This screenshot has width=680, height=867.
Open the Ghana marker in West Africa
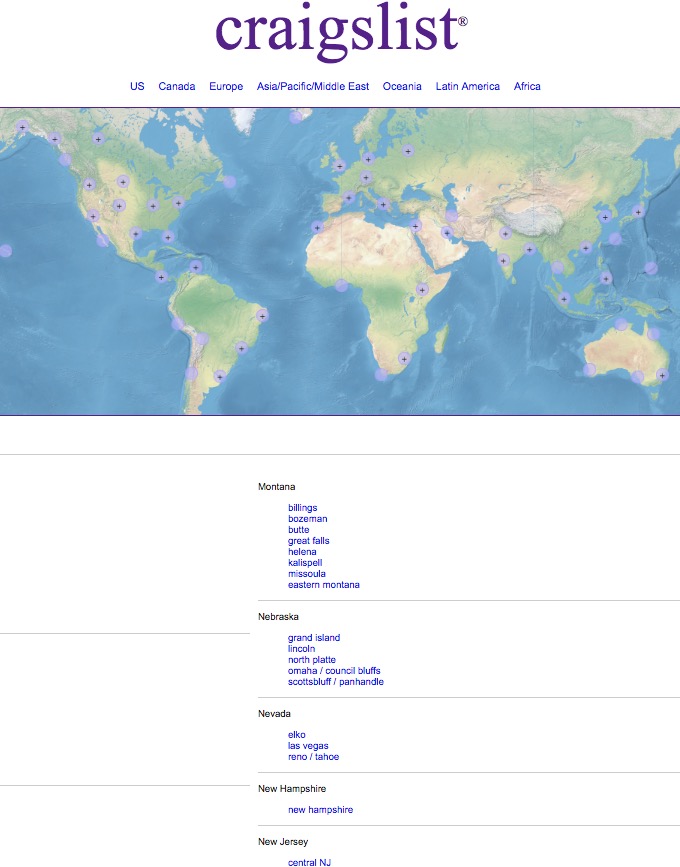342,286
